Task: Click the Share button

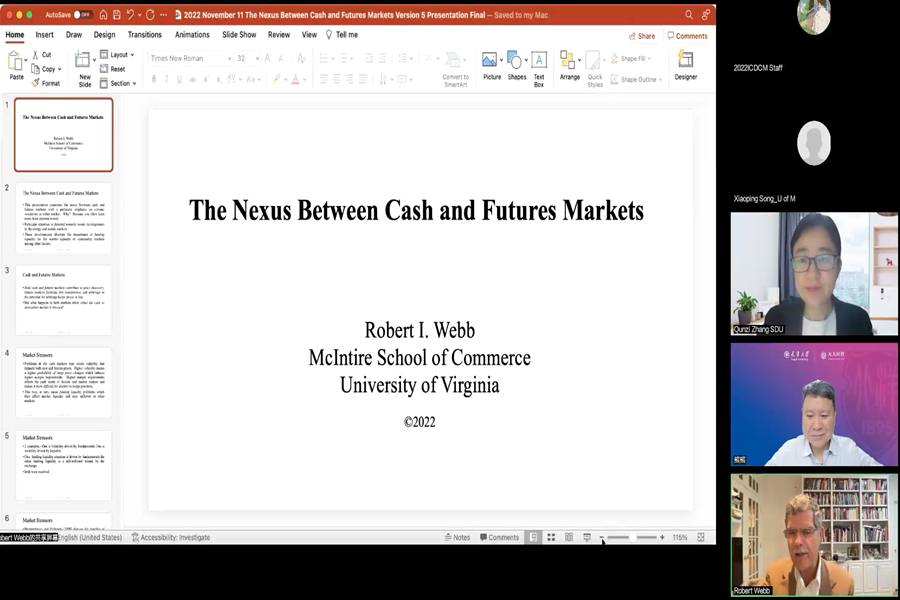Action: (x=641, y=36)
